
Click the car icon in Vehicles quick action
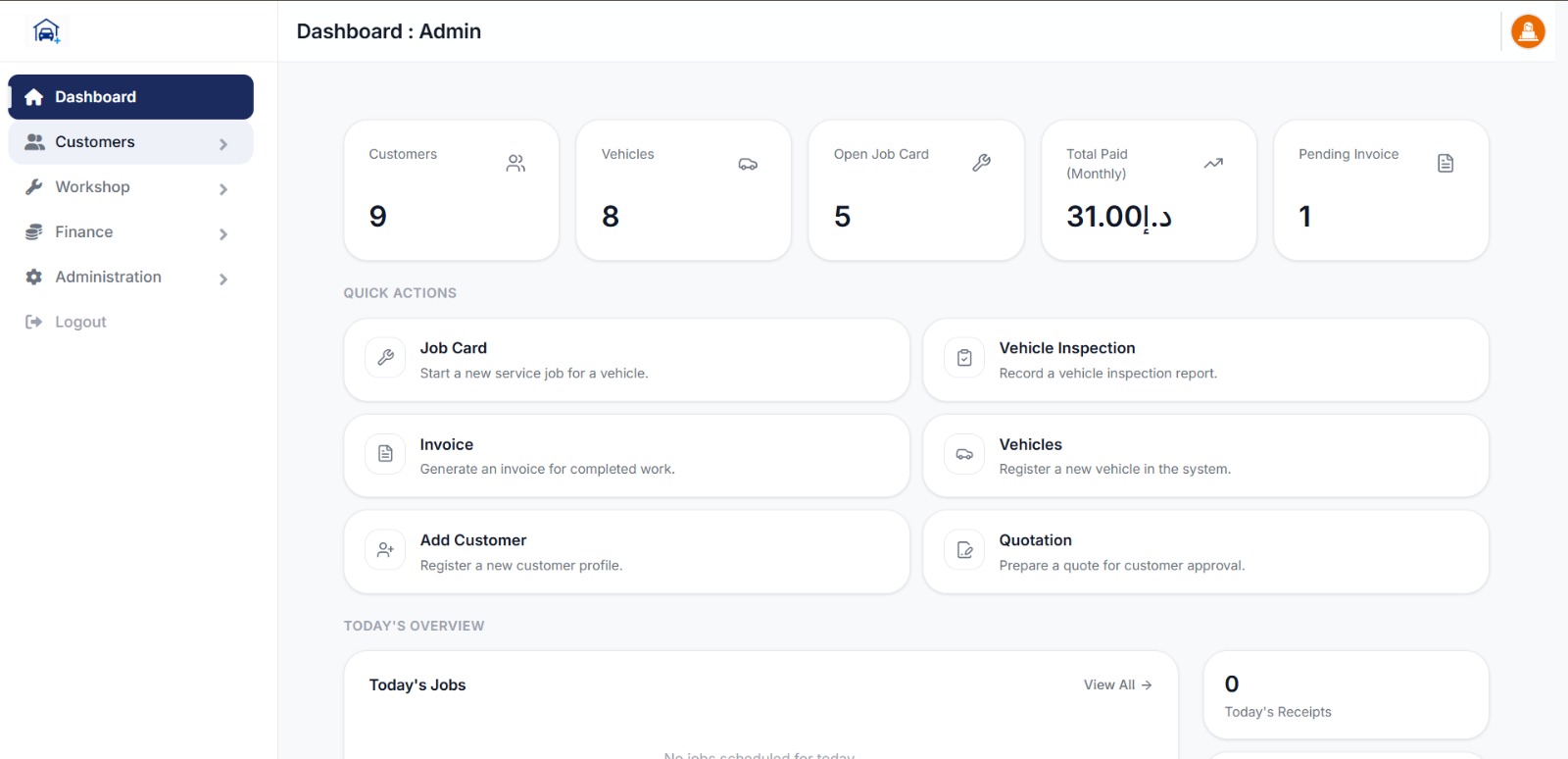click(964, 454)
